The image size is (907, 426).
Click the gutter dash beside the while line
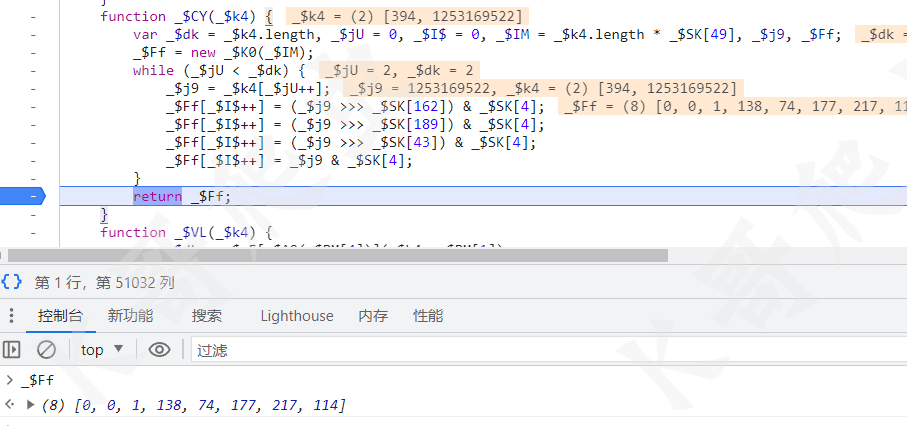[33, 71]
